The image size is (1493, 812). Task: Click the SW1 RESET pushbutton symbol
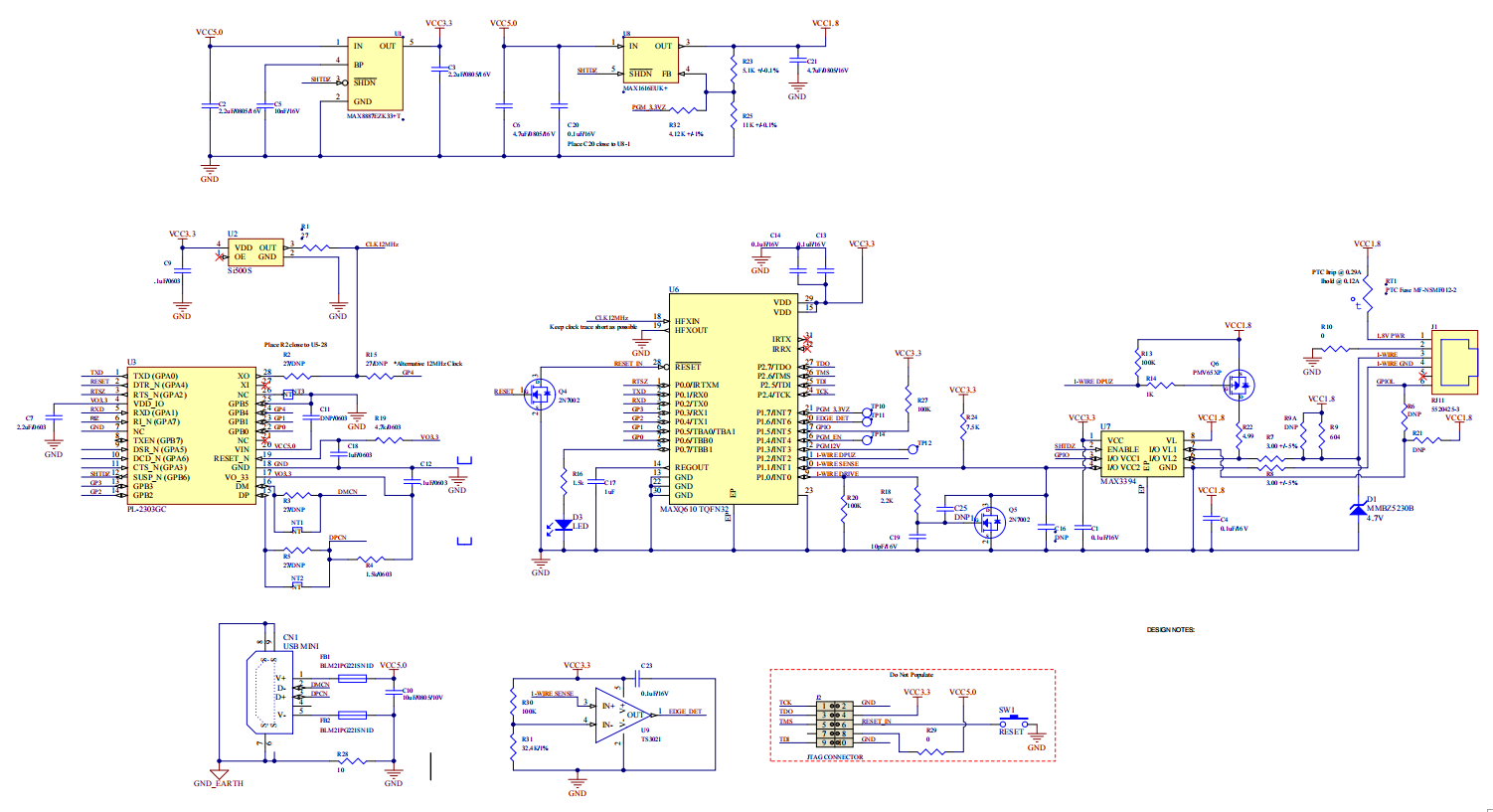click(x=1013, y=722)
